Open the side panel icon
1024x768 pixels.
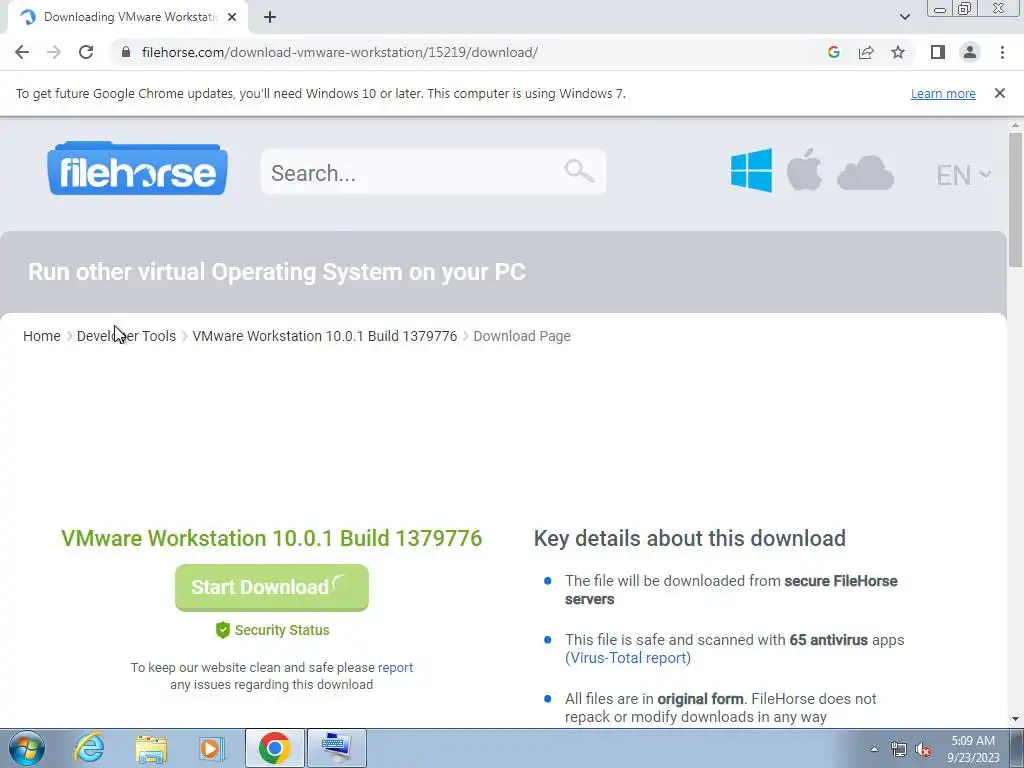[938, 52]
